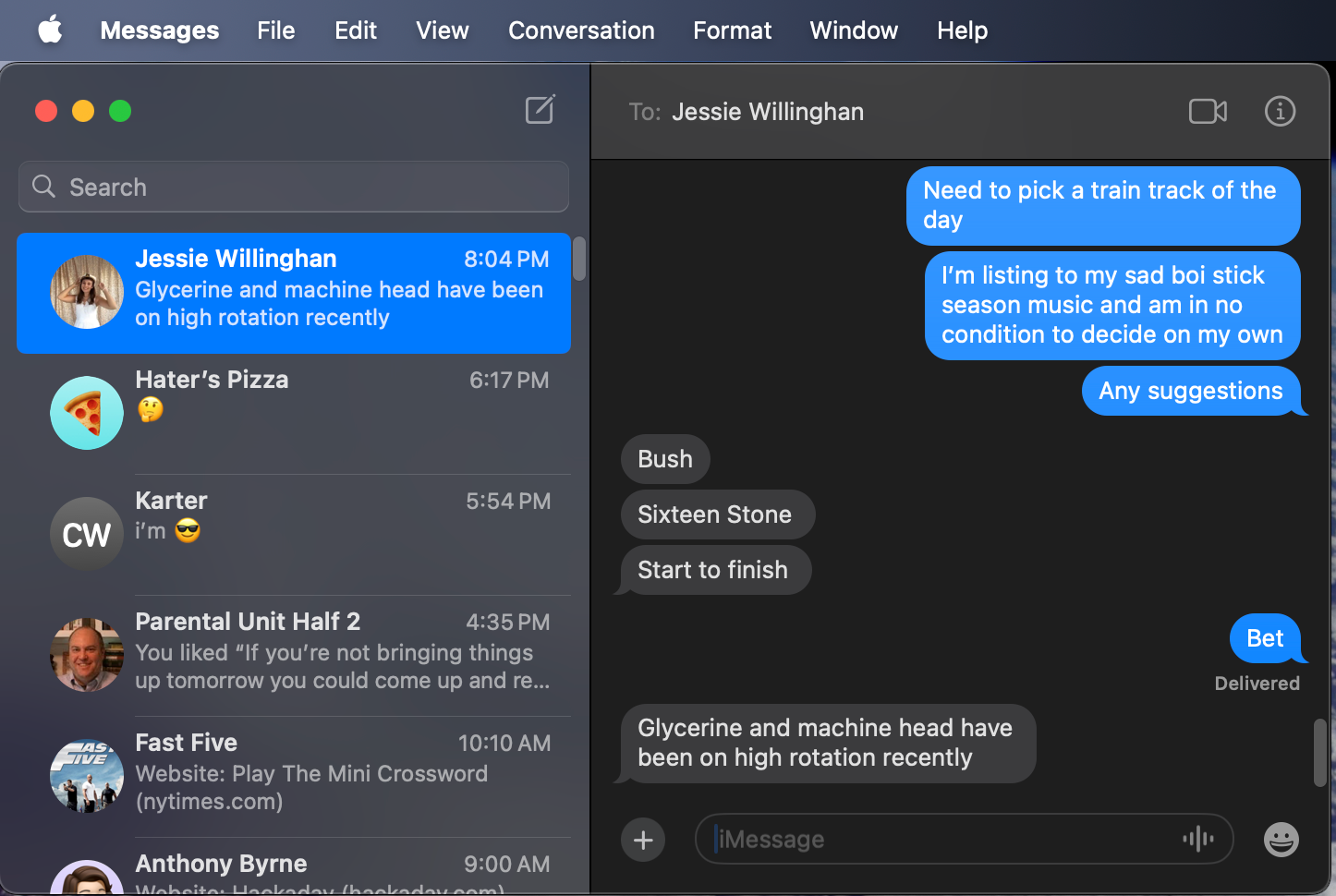Click the green full-screen window button
1336x896 pixels.
tap(120, 111)
